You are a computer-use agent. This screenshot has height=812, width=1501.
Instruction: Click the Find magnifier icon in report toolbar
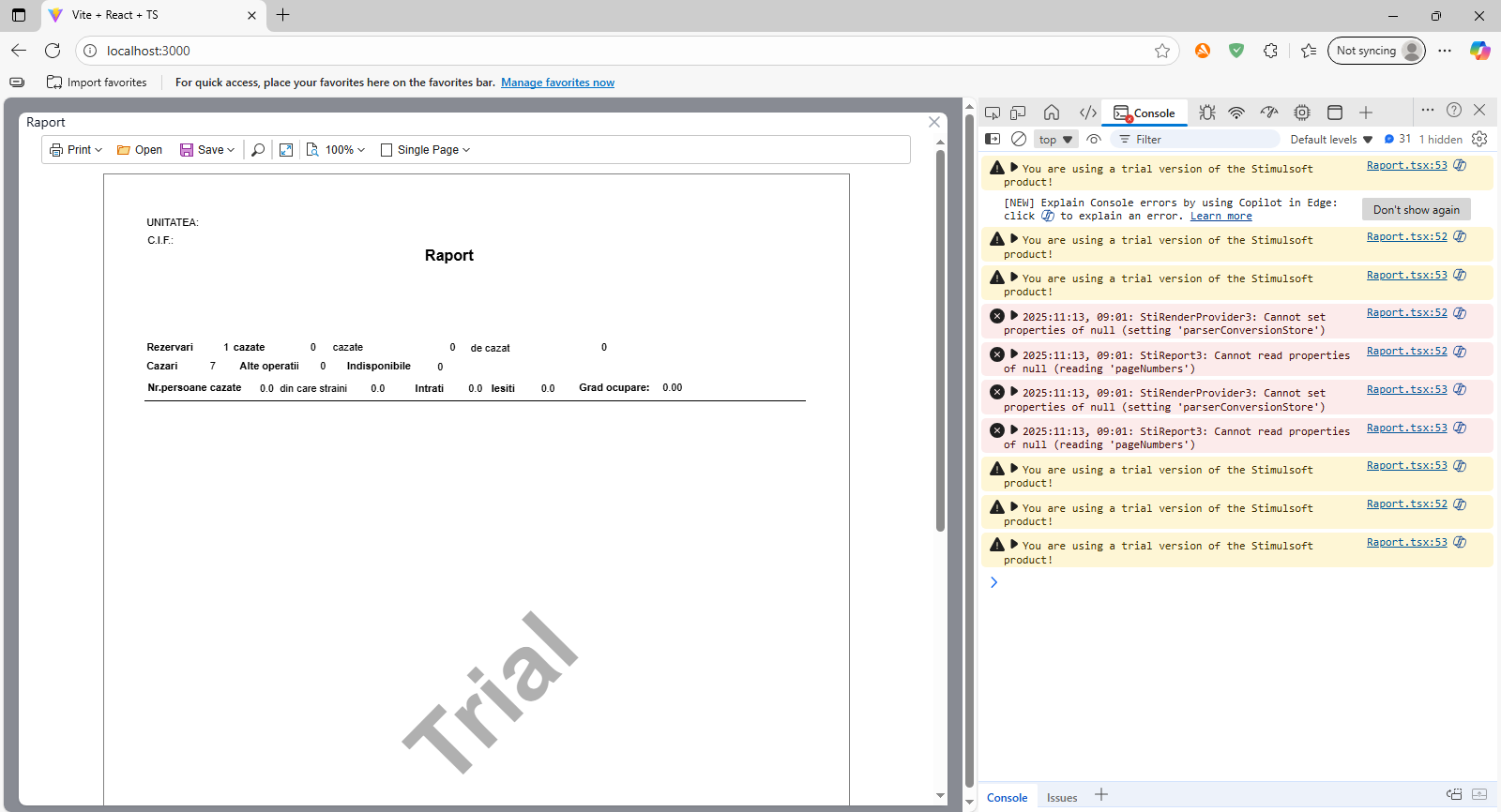click(x=258, y=150)
